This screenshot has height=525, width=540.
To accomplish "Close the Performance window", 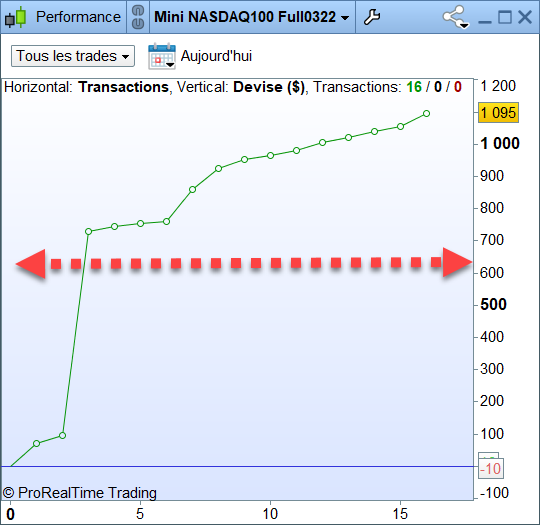I will click(525, 17).
